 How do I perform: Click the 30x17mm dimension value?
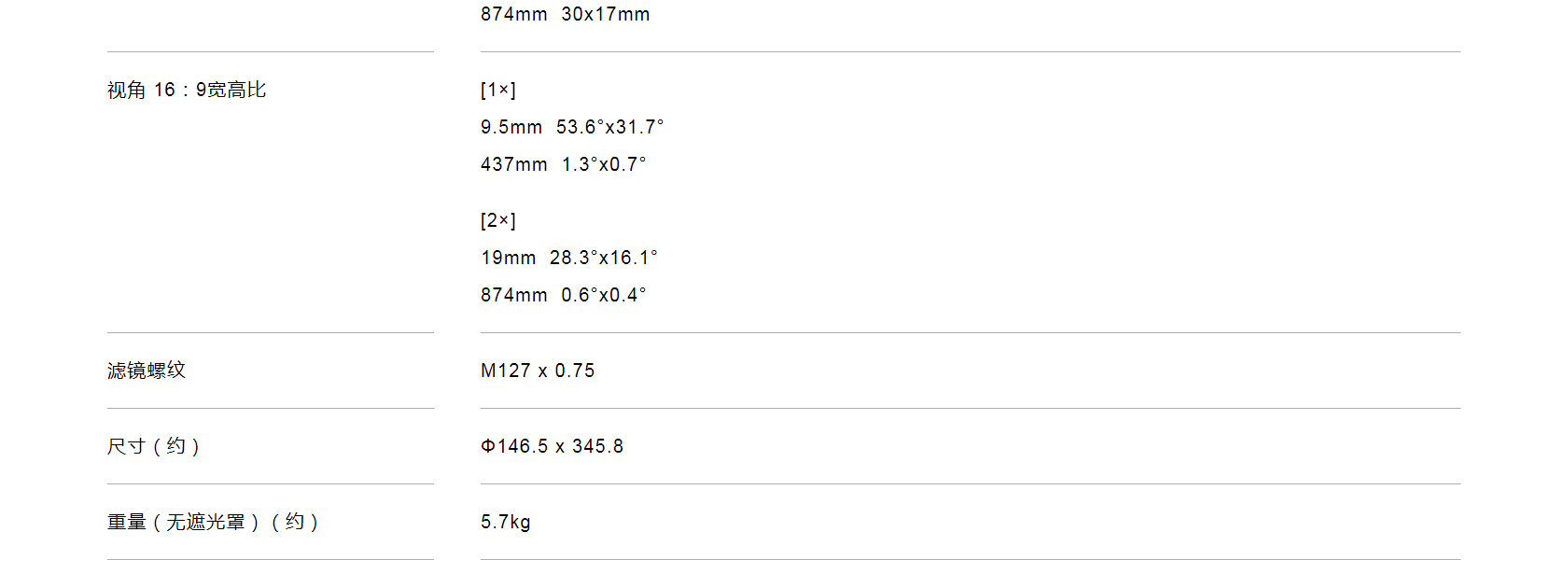[606, 14]
